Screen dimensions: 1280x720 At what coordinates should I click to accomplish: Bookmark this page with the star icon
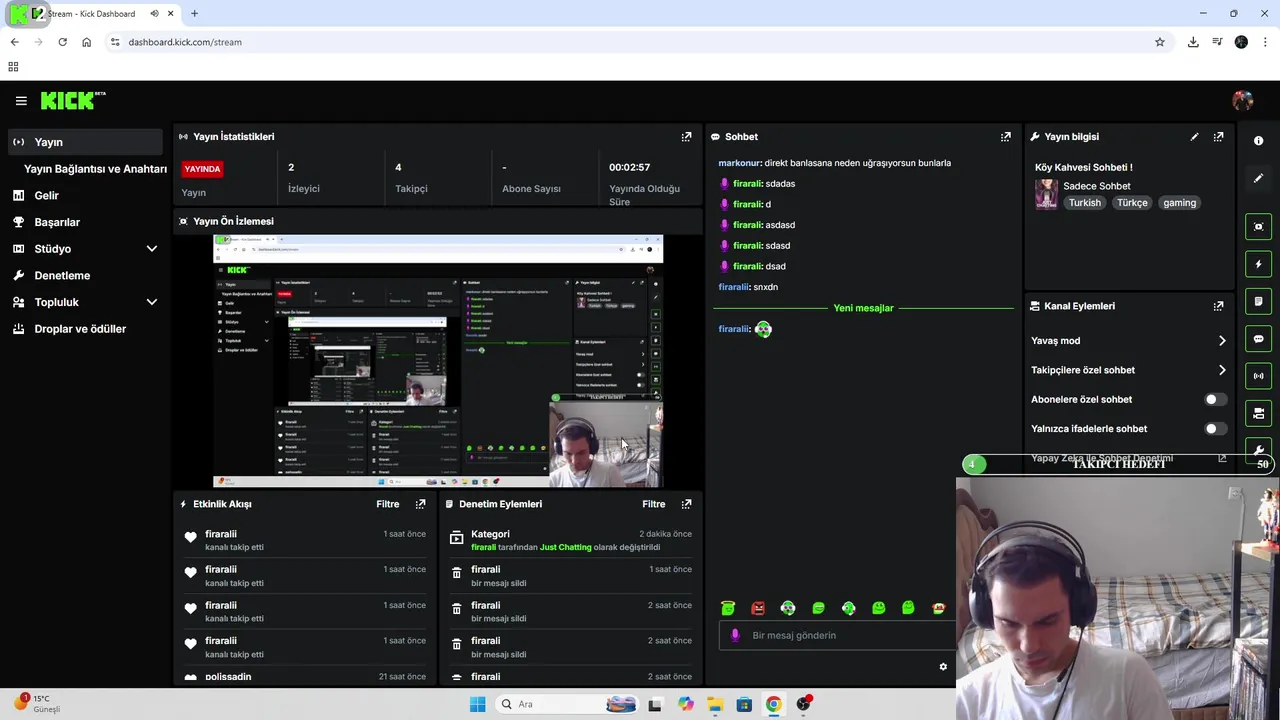tap(1160, 42)
